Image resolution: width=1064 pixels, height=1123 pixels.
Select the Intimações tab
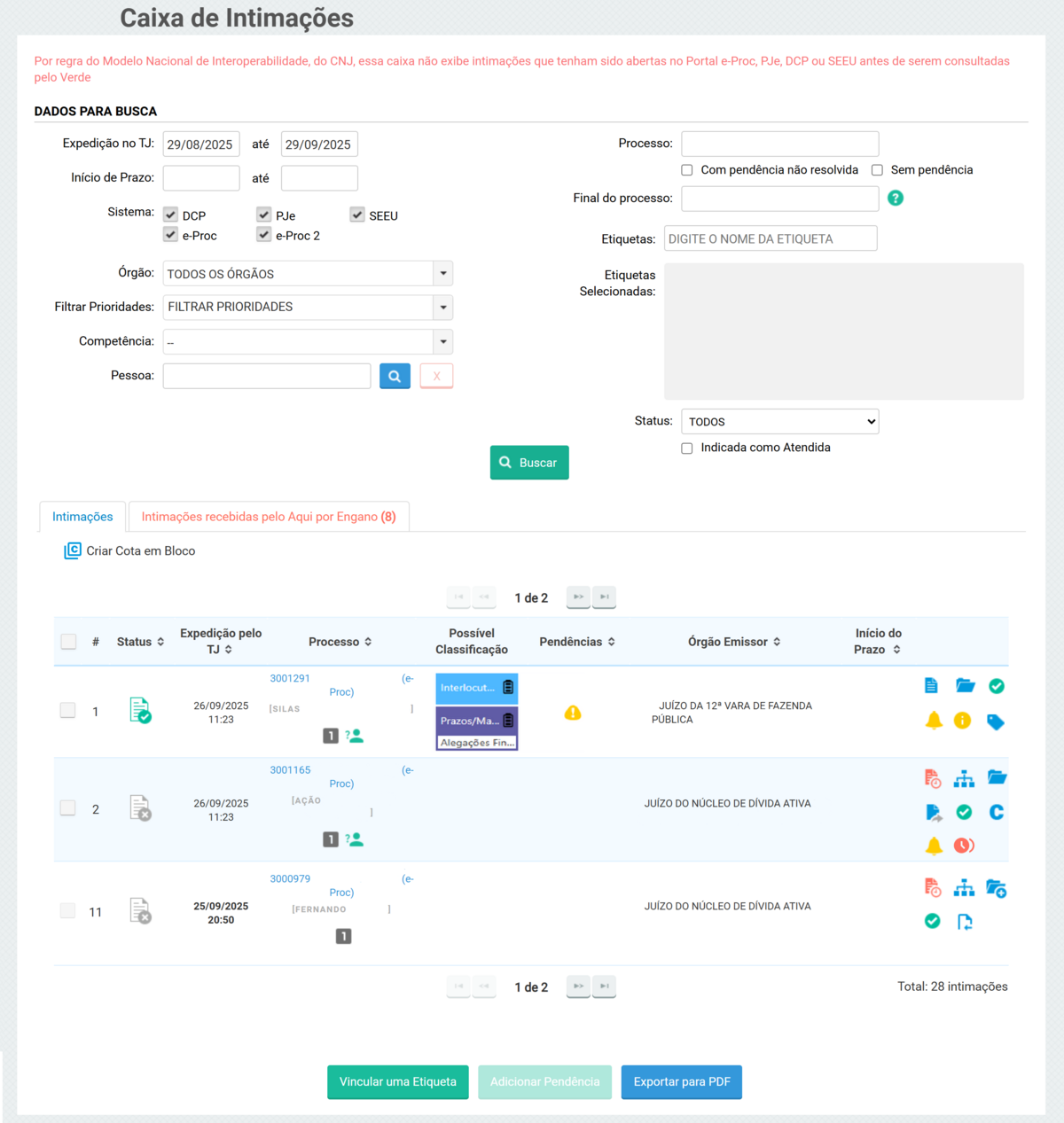coord(82,517)
